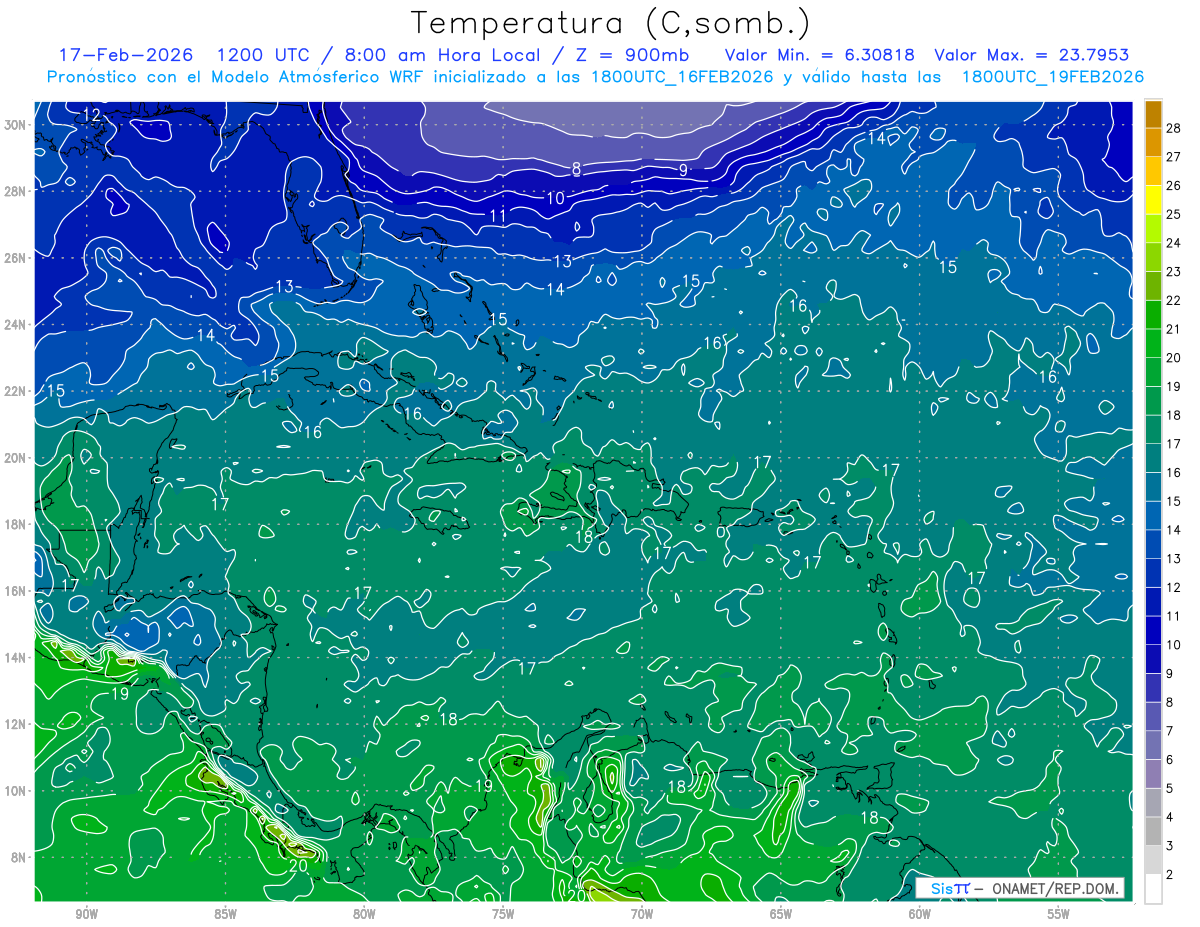Click the 'SisTT - ONAMET/REP.DOM.' credit box

tap(1021, 888)
